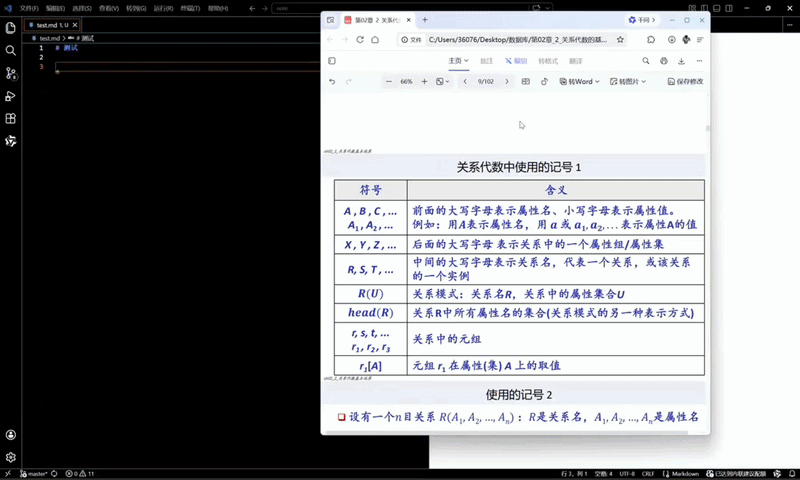Open the 文件(F) menu in VS Code

29,8
